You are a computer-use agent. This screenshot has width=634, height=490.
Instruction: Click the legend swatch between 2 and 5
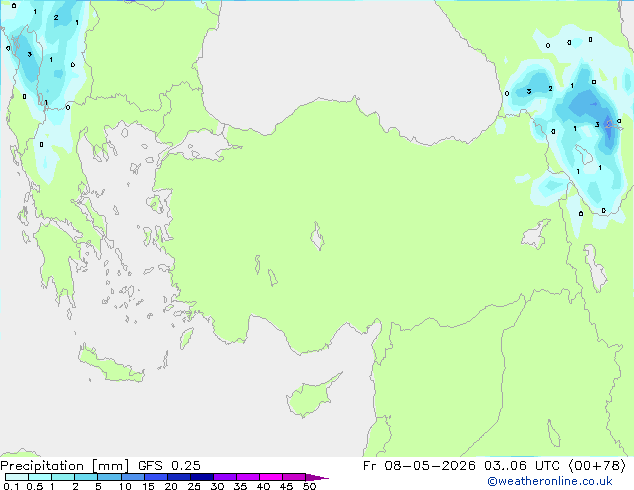click(x=86, y=477)
